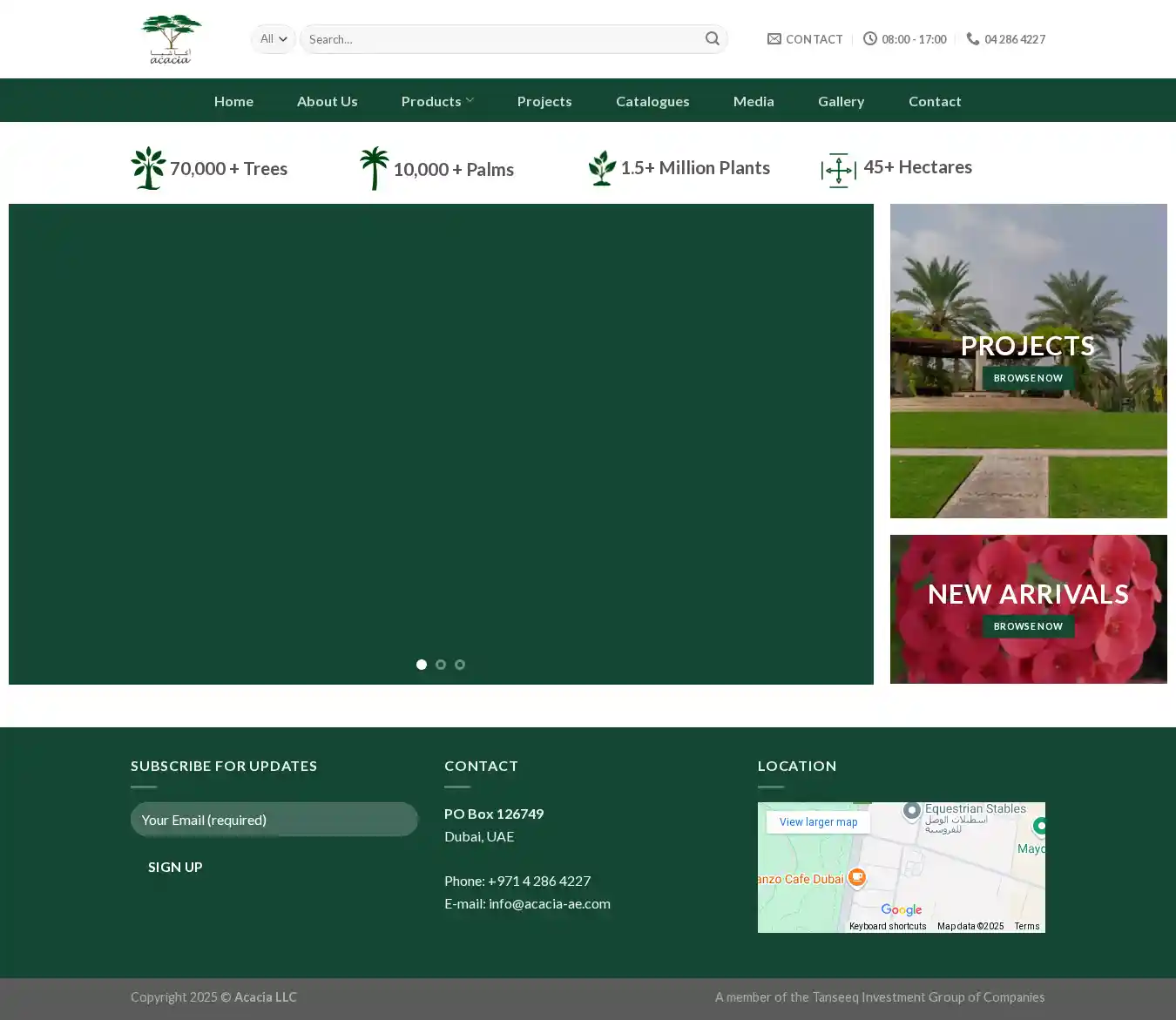This screenshot has height=1020, width=1176.
Task: Click the Acacia tree logo
Action: 171,39
